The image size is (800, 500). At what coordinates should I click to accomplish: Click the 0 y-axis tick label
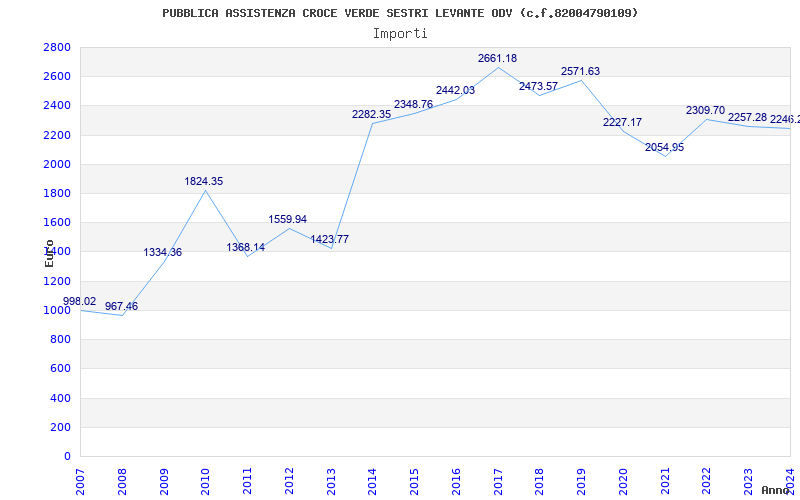[x=68, y=457]
